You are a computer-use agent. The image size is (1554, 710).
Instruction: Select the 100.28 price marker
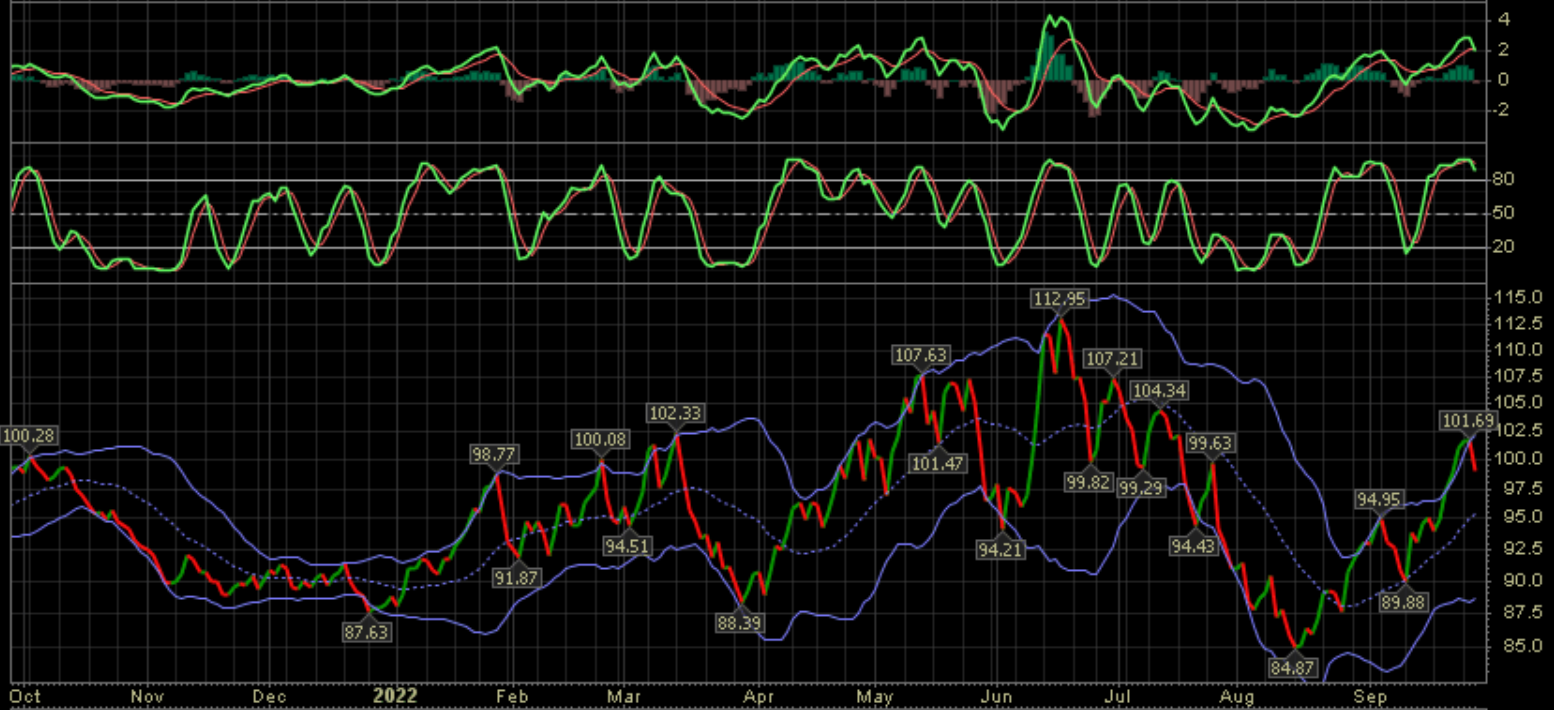(27, 436)
